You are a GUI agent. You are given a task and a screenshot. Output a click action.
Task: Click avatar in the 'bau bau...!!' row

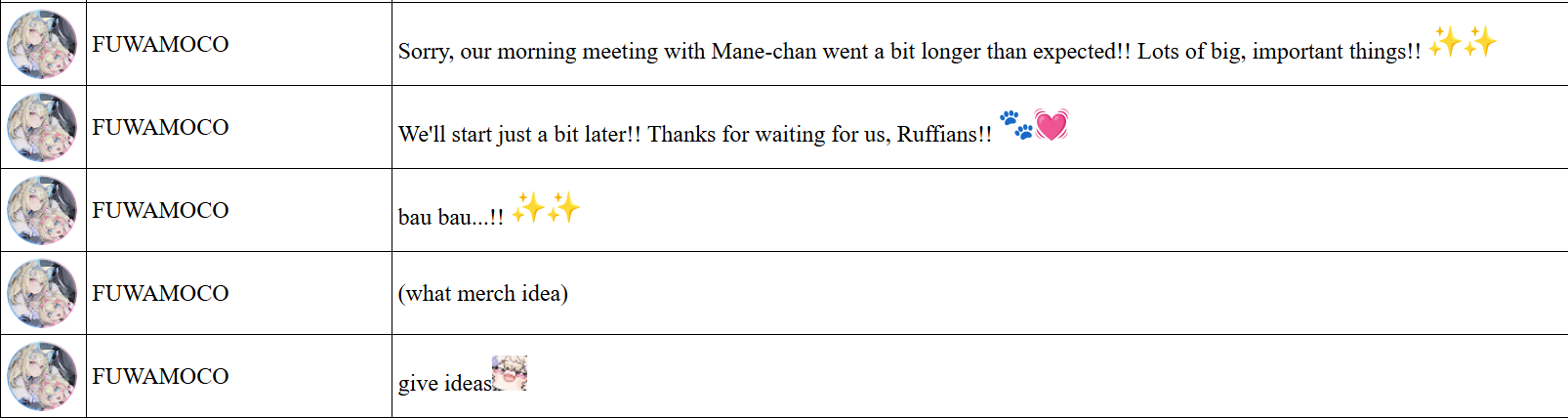point(42,210)
